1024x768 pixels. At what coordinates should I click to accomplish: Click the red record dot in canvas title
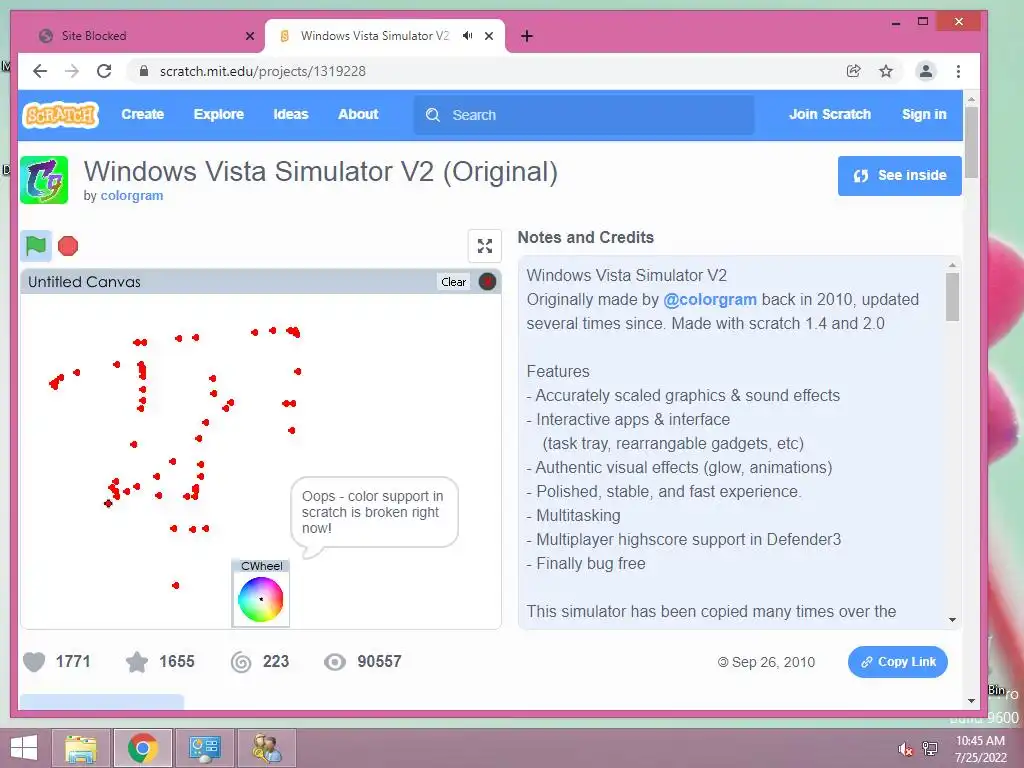pos(487,281)
